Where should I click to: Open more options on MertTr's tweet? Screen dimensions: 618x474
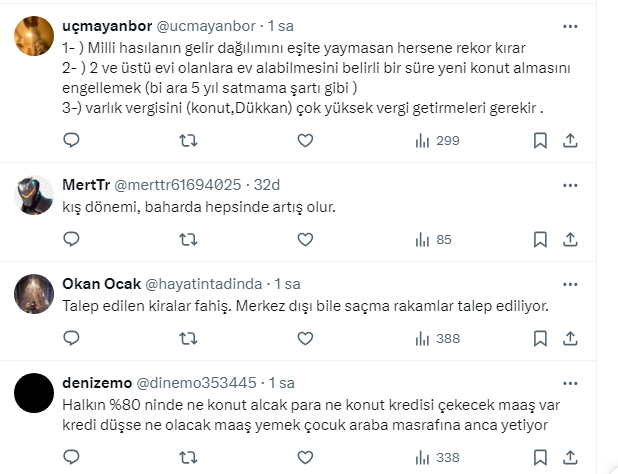pyautogui.click(x=570, y=185)
